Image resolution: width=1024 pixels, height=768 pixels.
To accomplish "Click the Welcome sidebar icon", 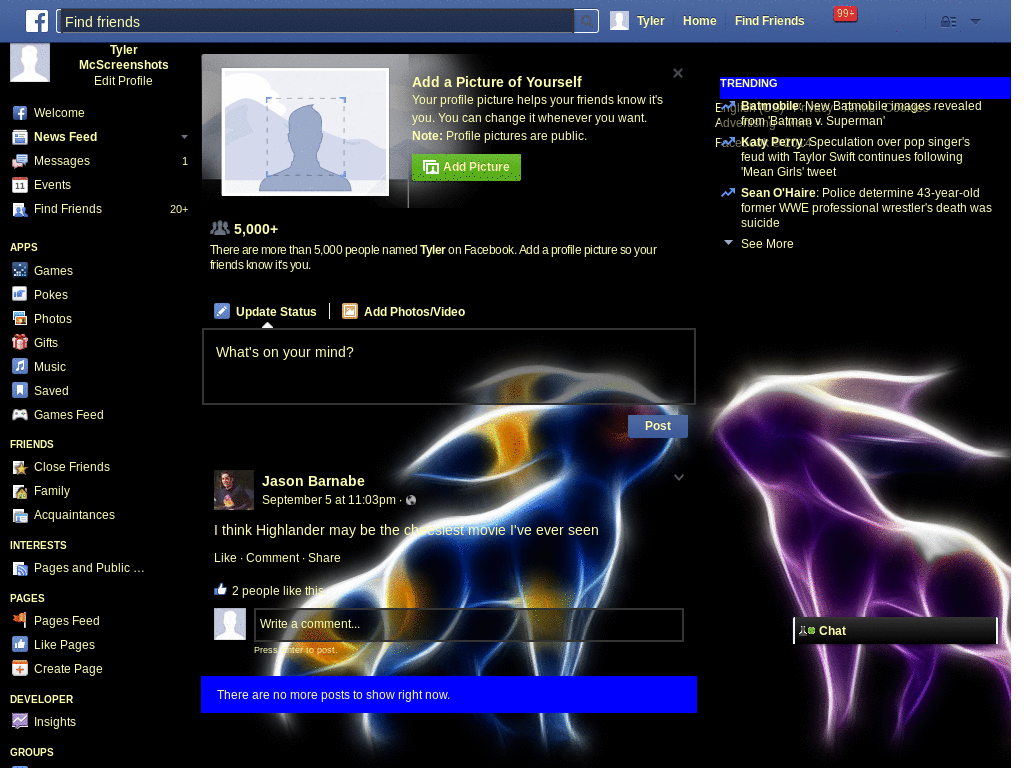I will 20,113.
